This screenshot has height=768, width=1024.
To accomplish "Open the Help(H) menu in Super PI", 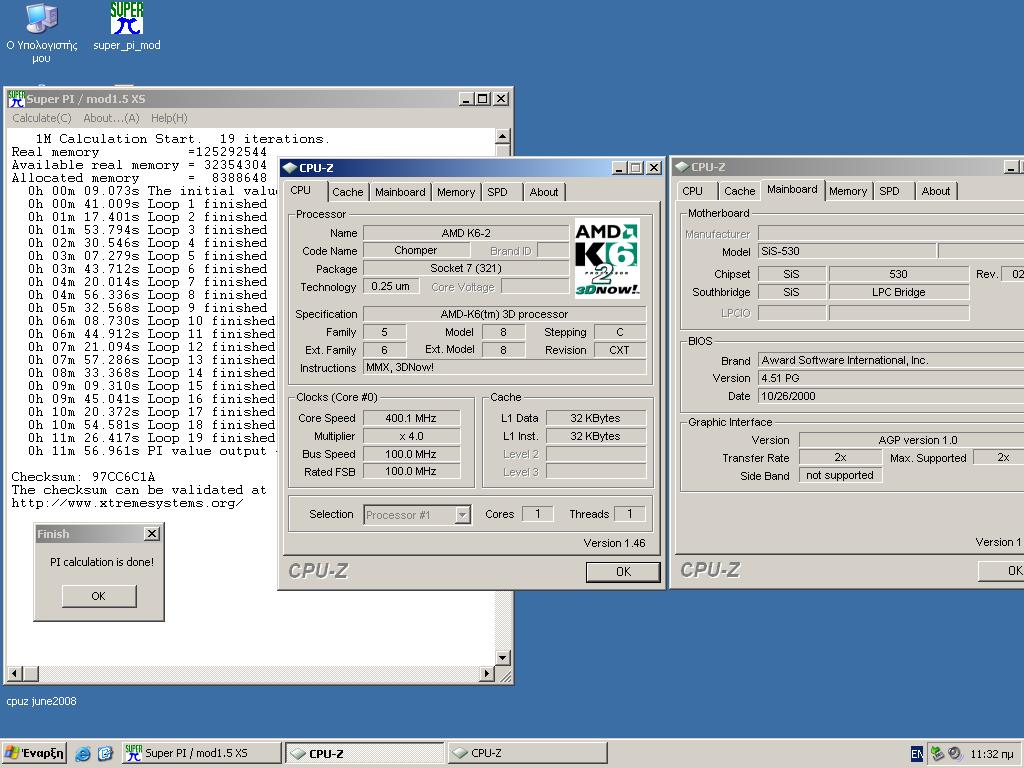I will pyautogui.click(x=169, y=118).
